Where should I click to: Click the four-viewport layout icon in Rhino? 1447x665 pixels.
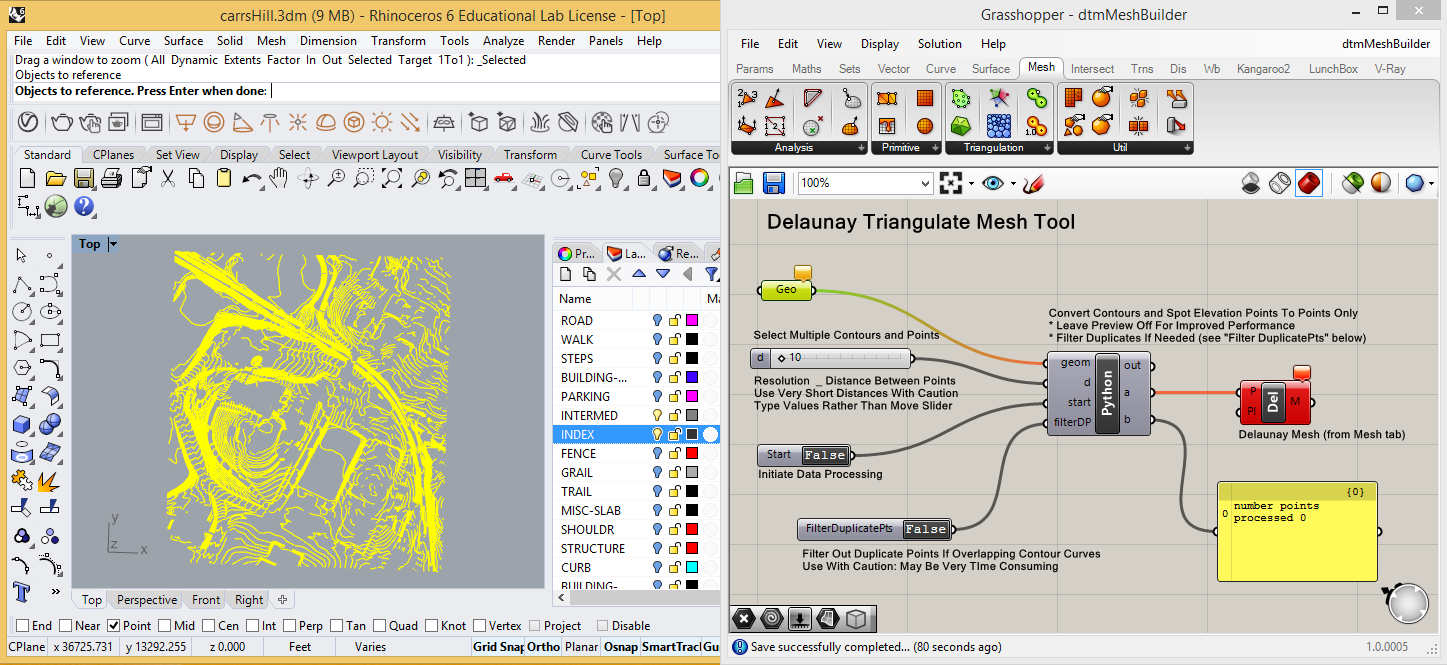click(476, 179)
